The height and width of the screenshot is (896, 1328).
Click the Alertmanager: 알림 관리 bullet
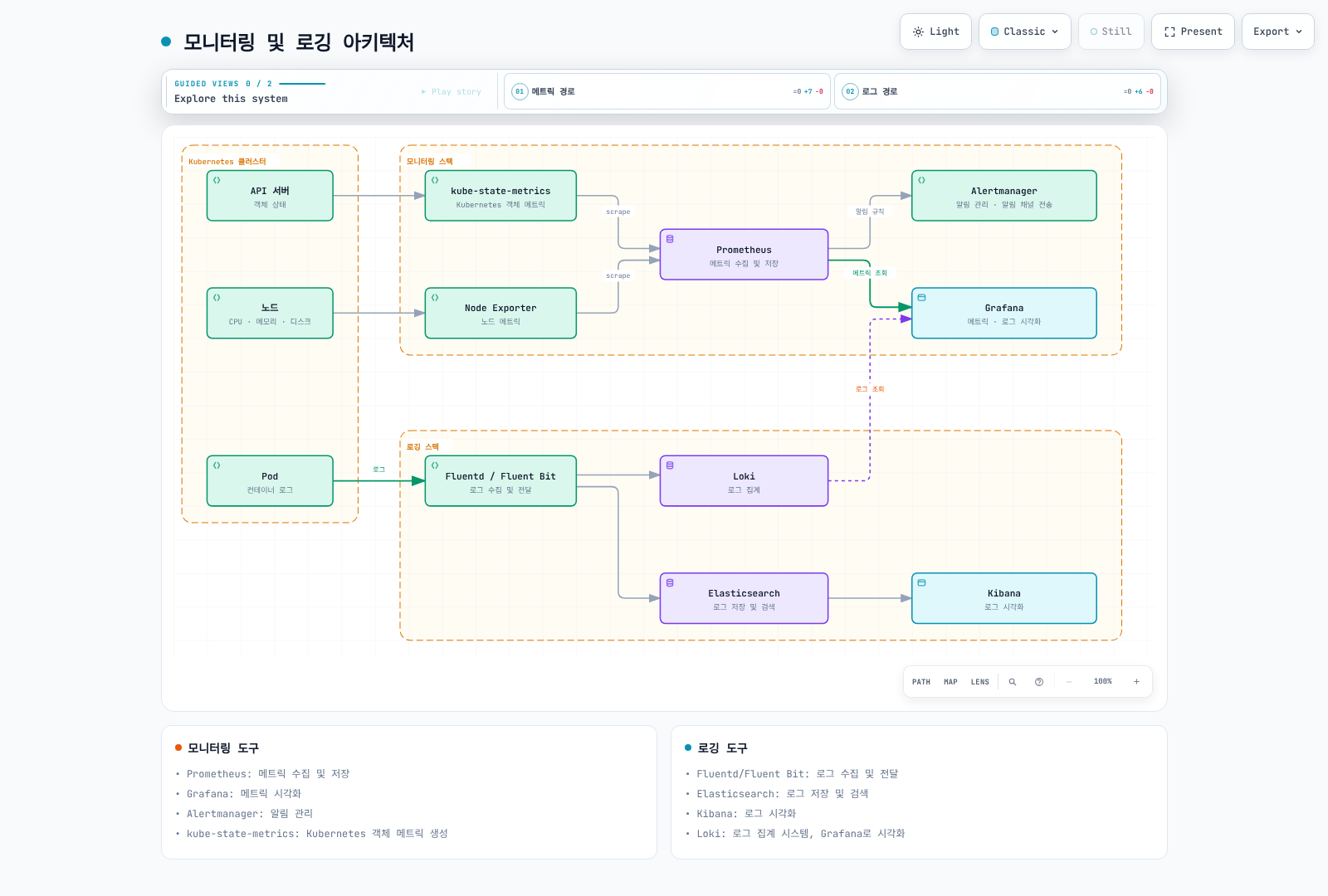[x=250, y=814]
